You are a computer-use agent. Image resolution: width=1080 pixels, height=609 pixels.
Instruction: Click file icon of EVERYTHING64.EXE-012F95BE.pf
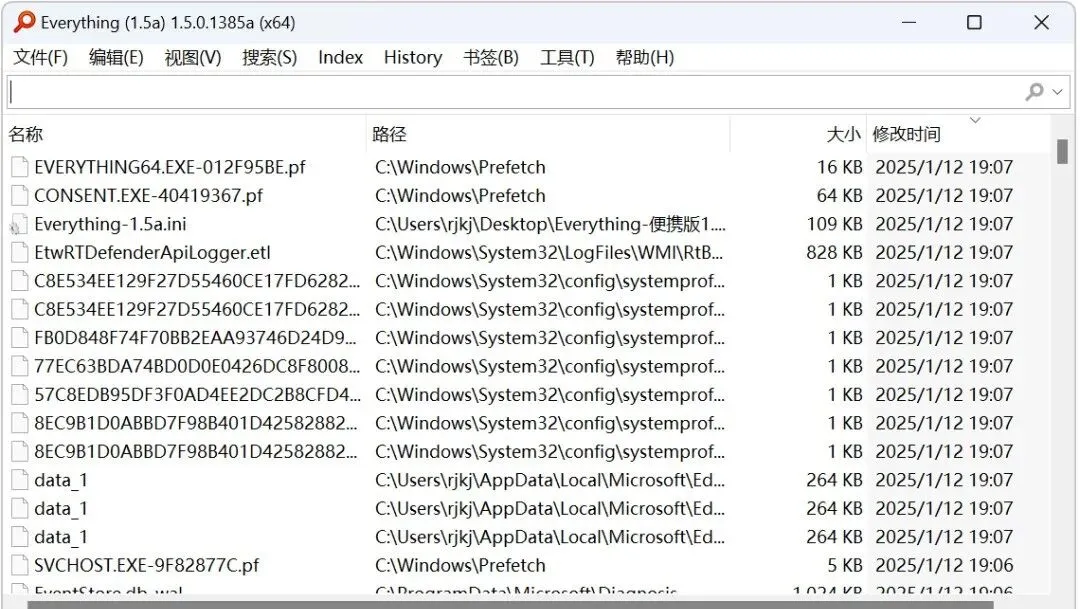pyautogui.click(x=20, y=167)
